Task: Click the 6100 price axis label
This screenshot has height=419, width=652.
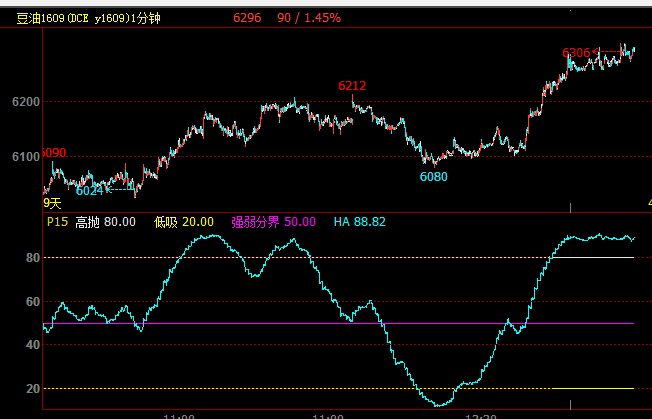Action: tap(25, 157)
